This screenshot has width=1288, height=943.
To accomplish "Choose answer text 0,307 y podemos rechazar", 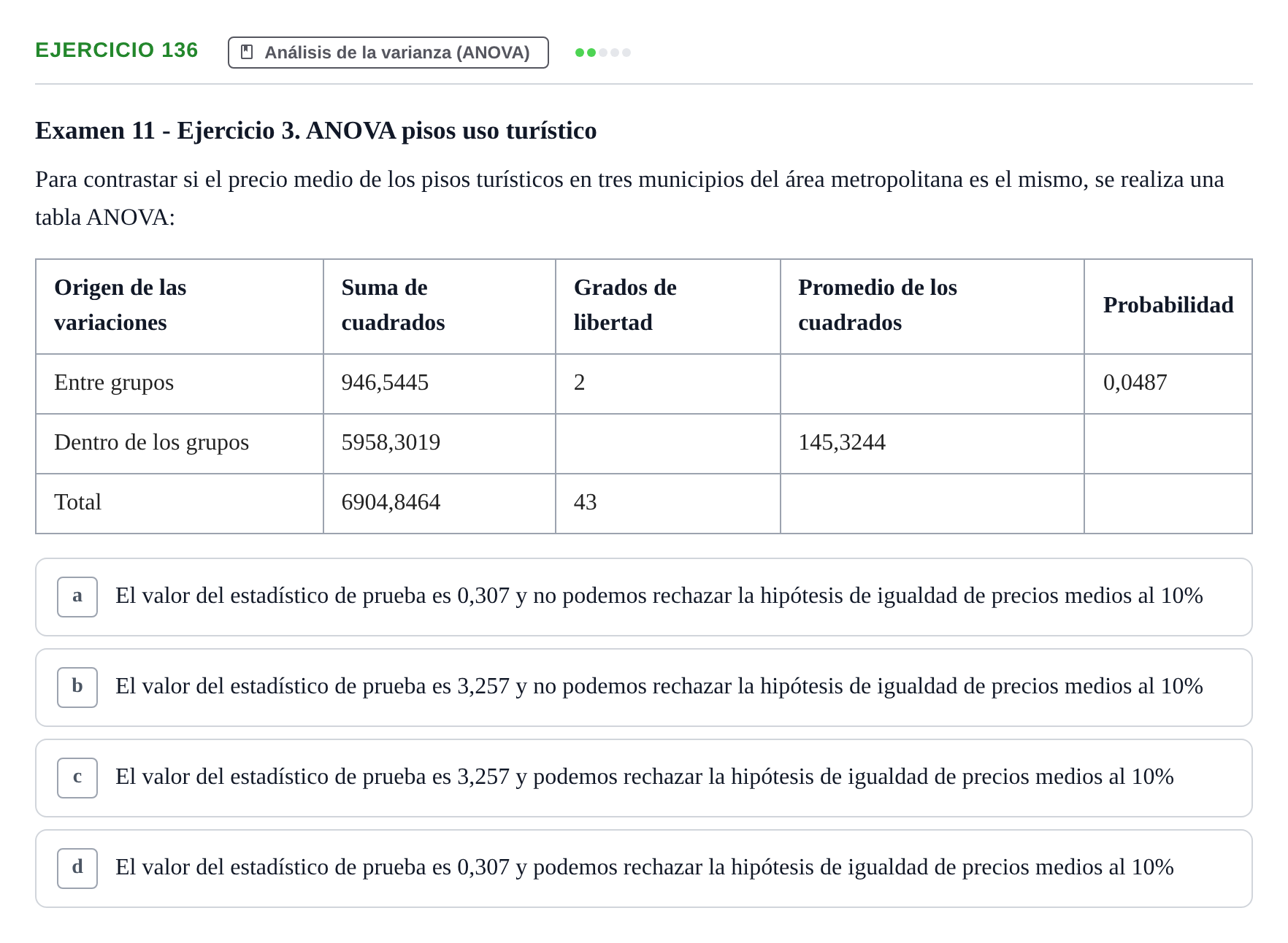I will click(x=644, y=868).
